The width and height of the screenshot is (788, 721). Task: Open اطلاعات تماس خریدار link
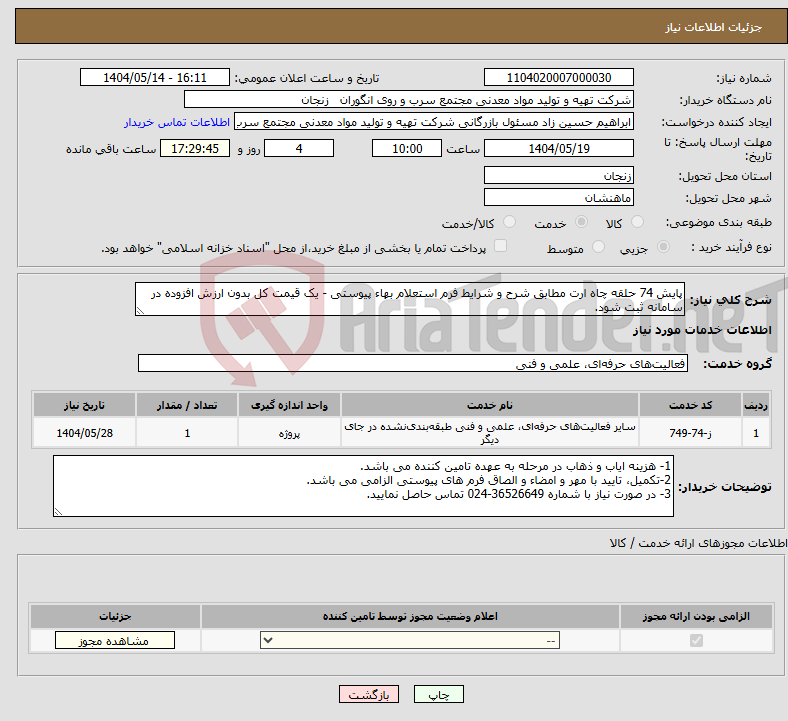point(177,122)
